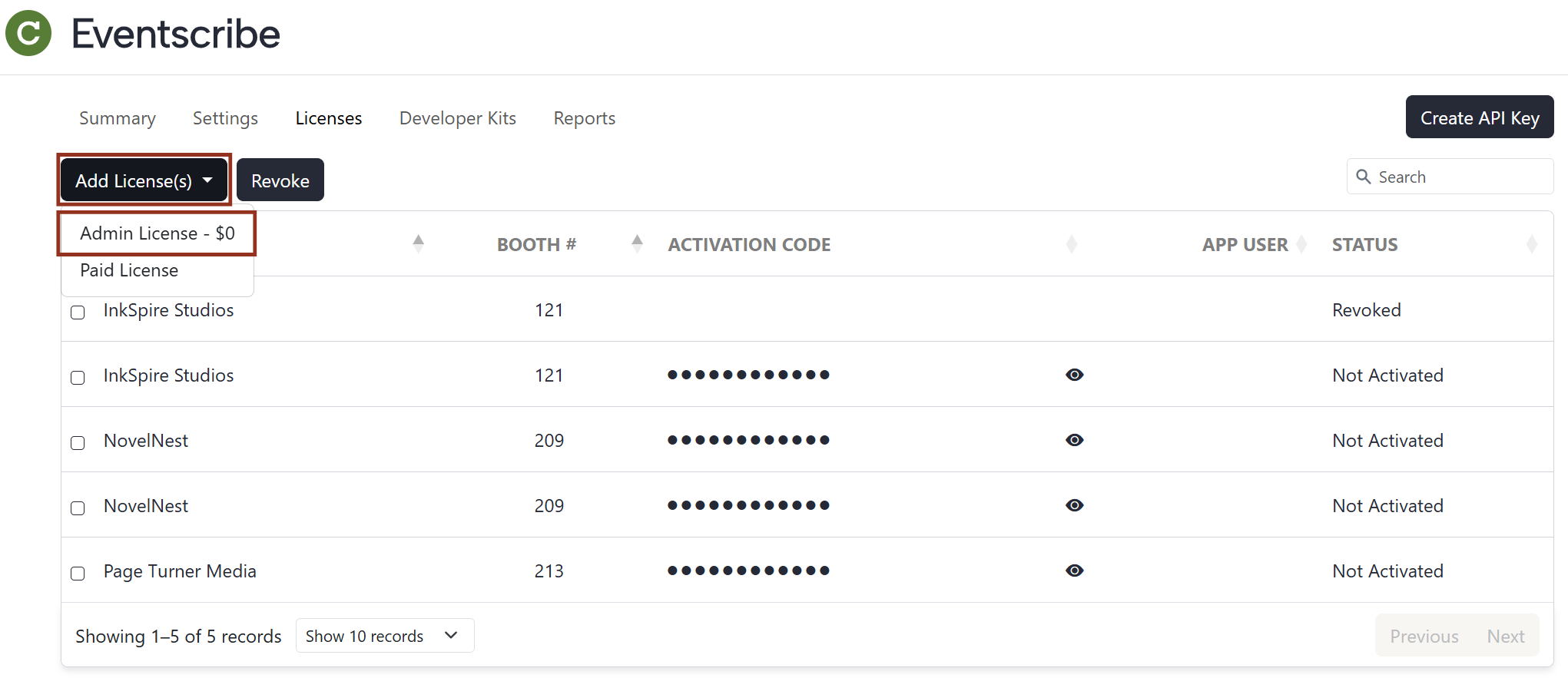Viewport: 1568px width, 678px height.
Task: Click the STATUS column header
Action: point(1365,245)
